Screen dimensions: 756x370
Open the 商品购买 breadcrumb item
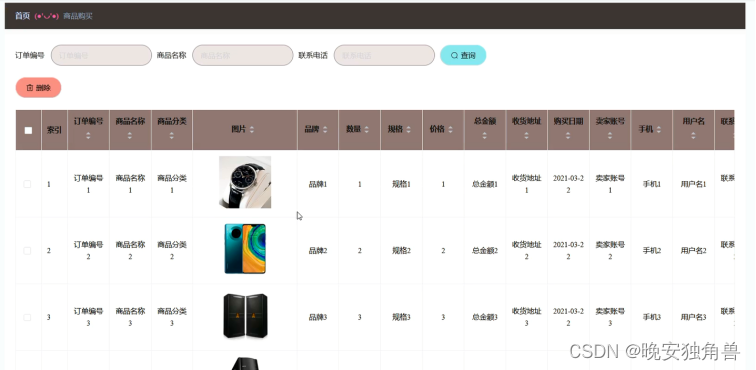pos(78,16)
